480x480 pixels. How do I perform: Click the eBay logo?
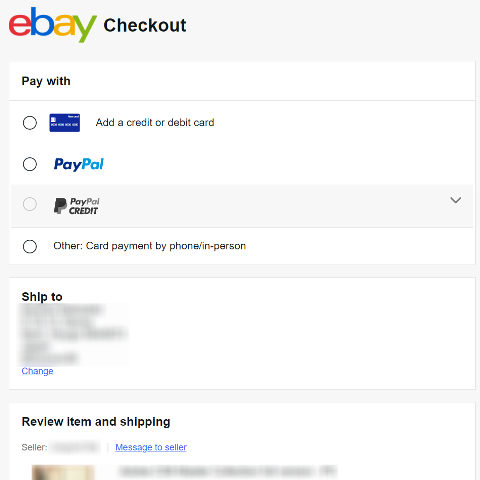click(53, 25)
